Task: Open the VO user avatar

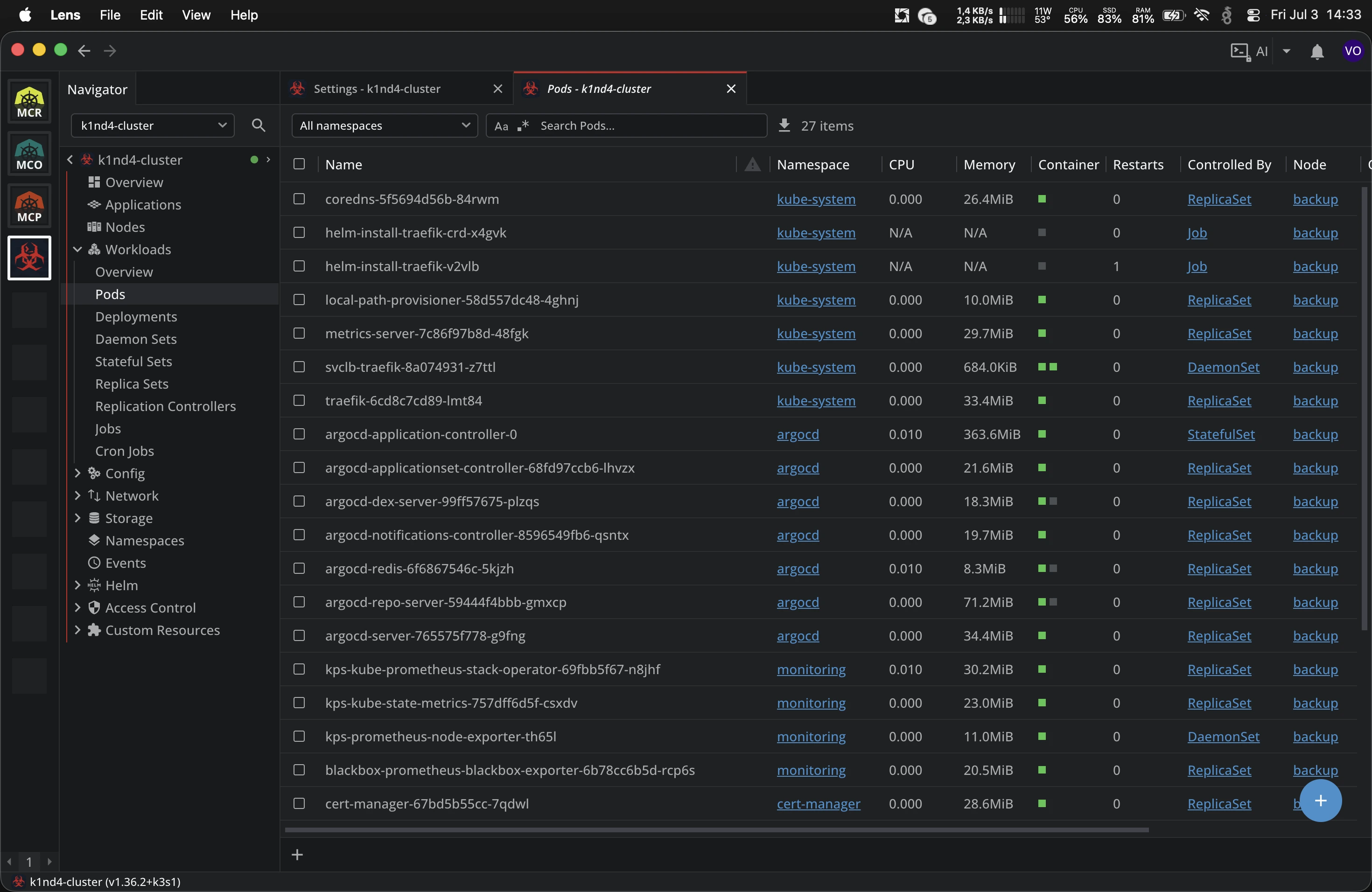Action: 1352,51
